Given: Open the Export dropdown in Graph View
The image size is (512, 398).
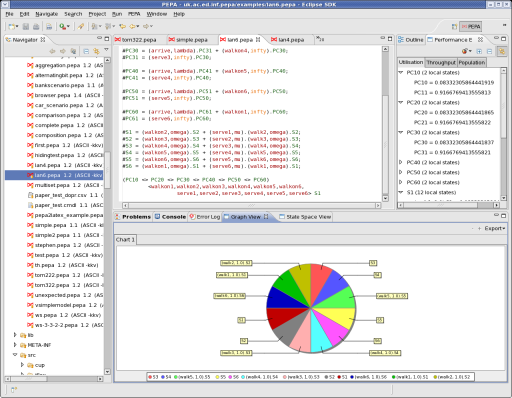Looking at the screenshot, I should coord(495,228).
